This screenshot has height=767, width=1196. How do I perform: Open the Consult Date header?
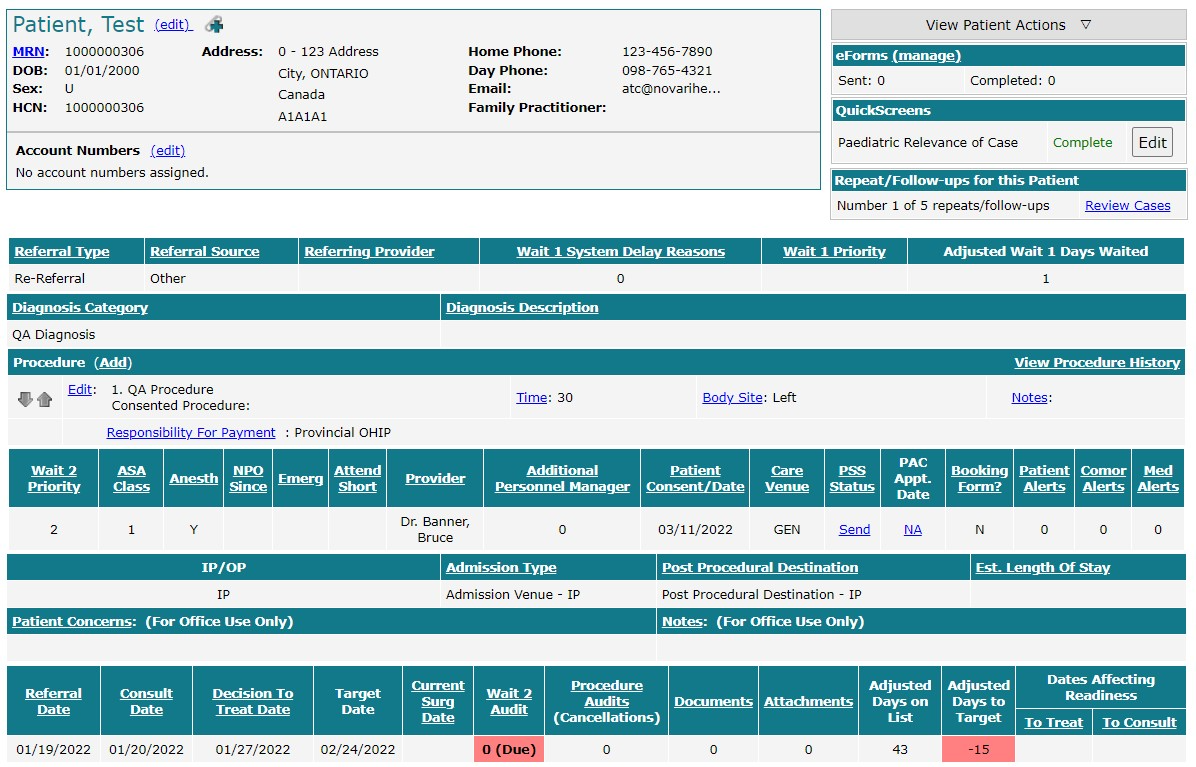tap(146, 701)
